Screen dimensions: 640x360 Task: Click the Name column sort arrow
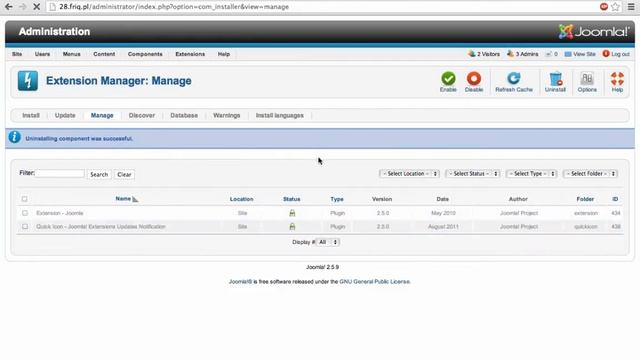pos(136,199)
